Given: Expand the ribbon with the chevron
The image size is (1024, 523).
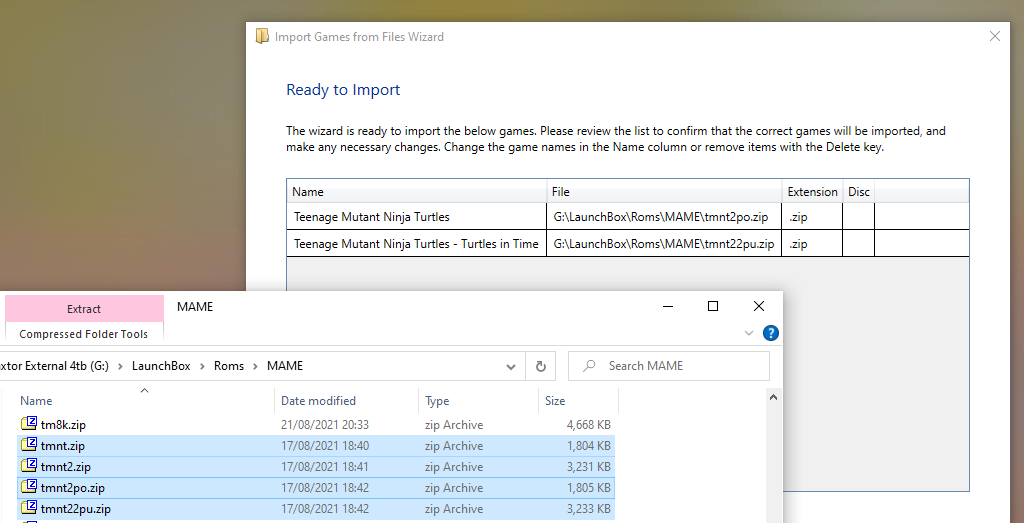Looking at the screenshot, I should (749, 334).
